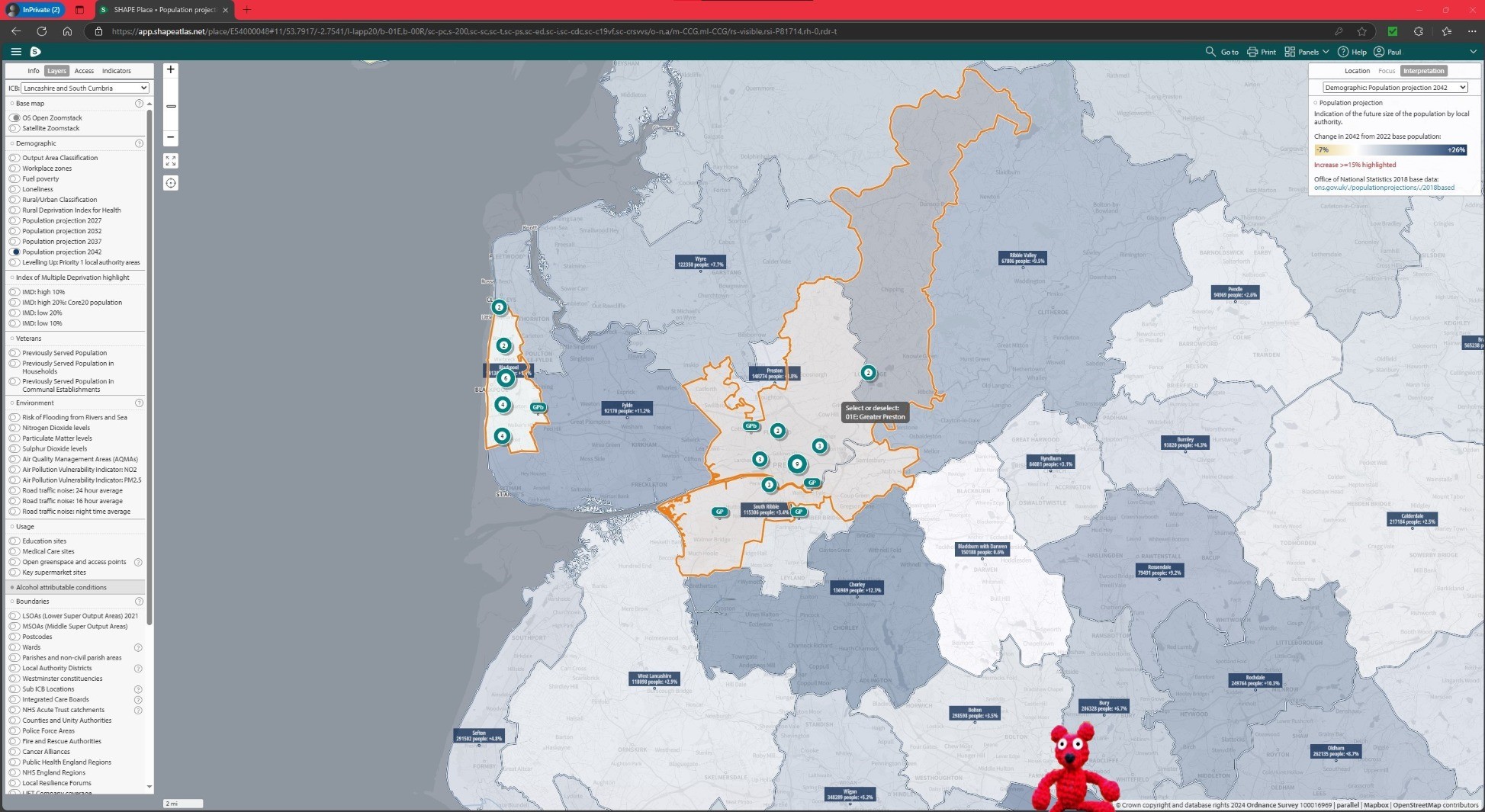Select the Interpretation tab
The height and width of the screenshot is (812, 1485).
(x=1423, y=71)
